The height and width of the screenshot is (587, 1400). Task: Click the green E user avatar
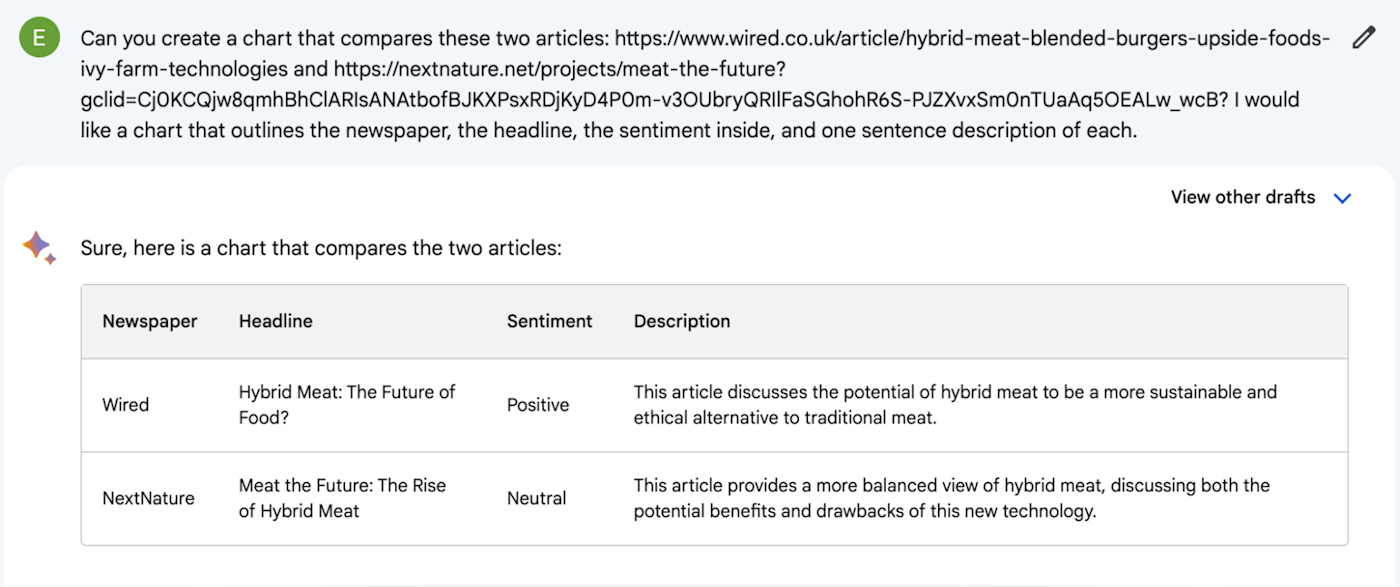tap(39, 38)
